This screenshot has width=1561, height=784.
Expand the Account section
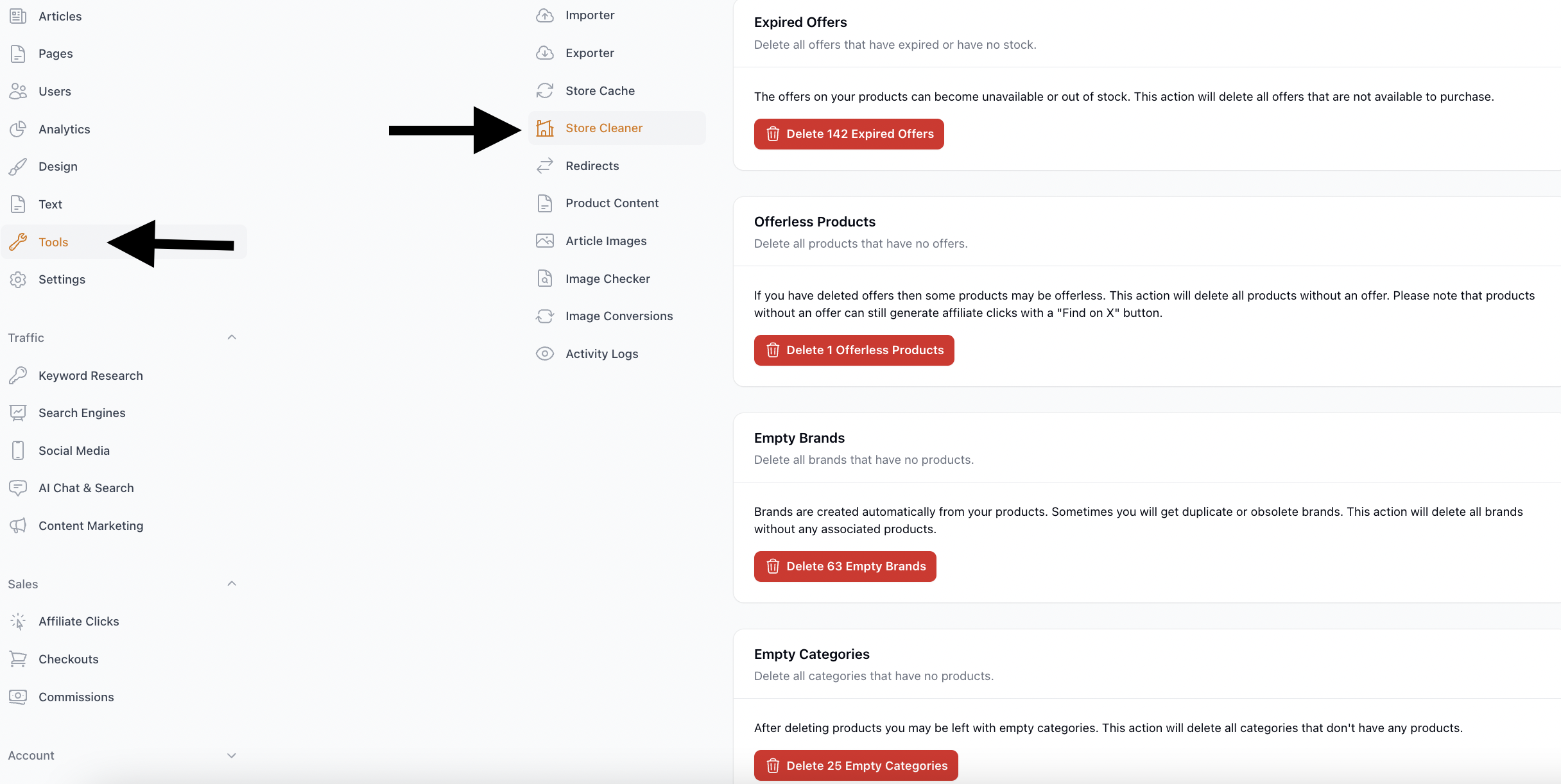click(x=232, y=756)
